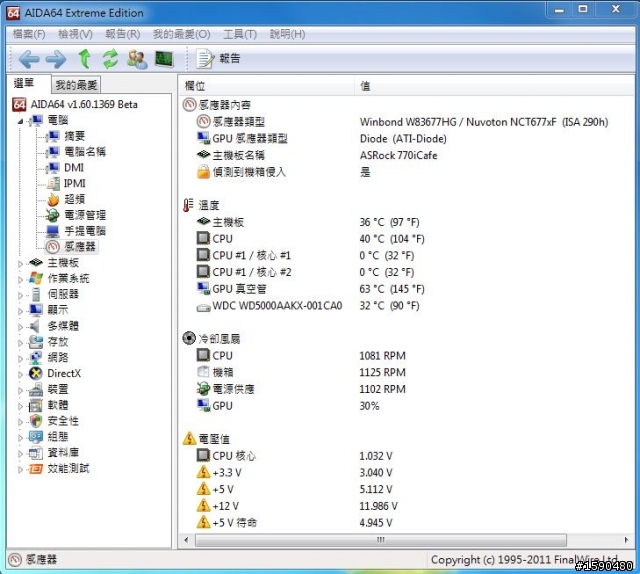Screen dimensions: 640x574
Task: Click the warning icon beside 電壓值
Action: tap(189, 439)
